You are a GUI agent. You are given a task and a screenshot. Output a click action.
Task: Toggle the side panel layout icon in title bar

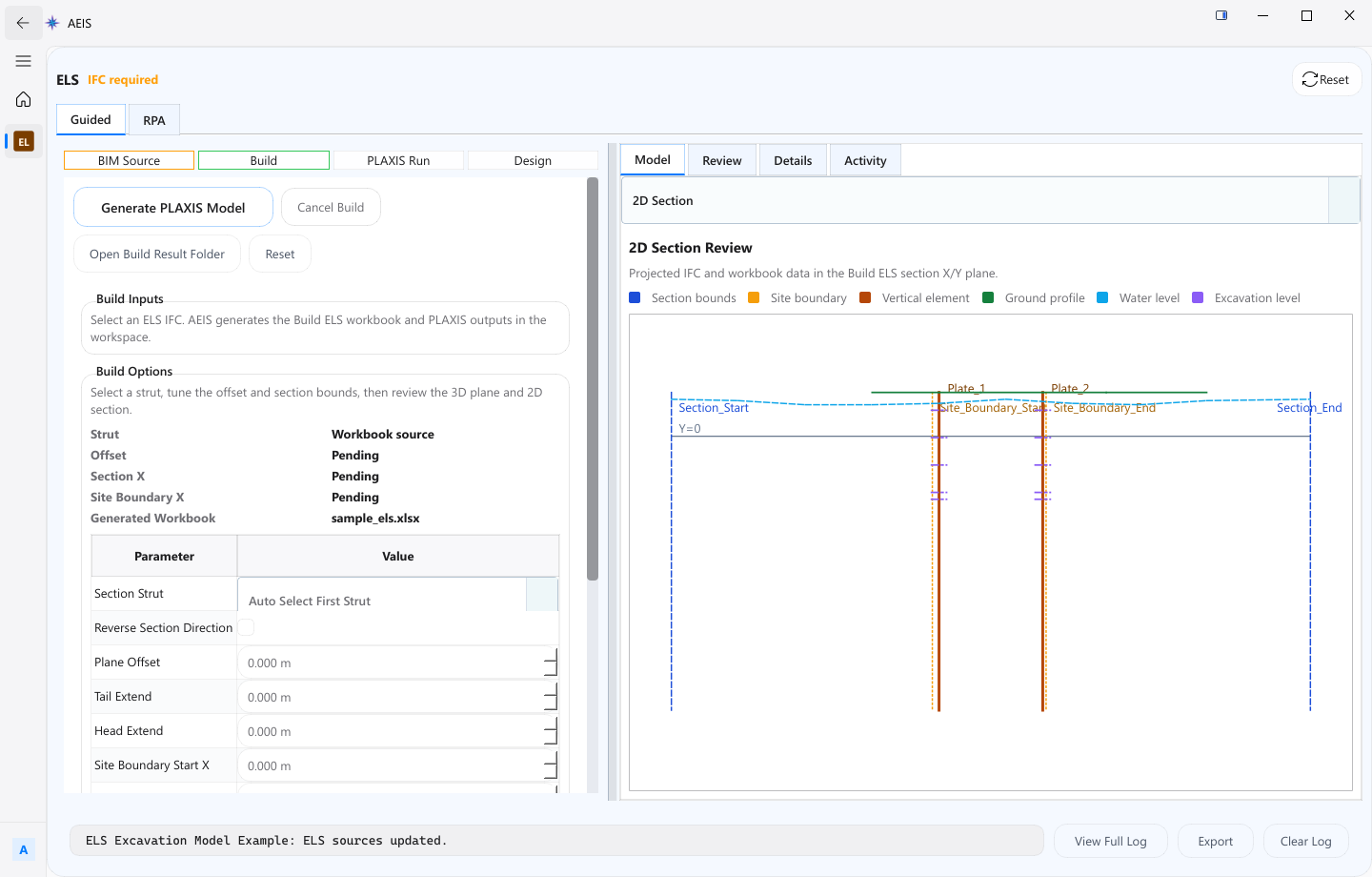point(1221,15)
